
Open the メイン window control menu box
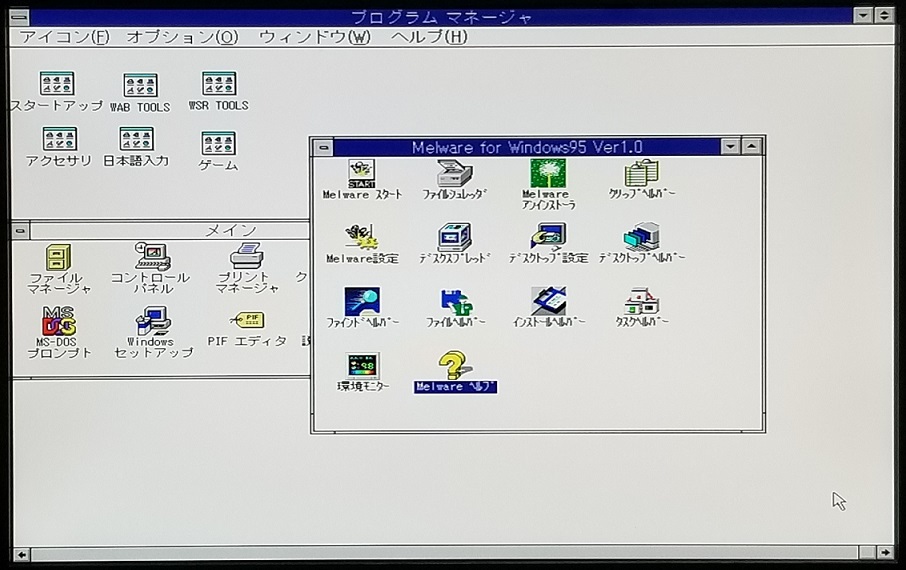pos(20,231)
